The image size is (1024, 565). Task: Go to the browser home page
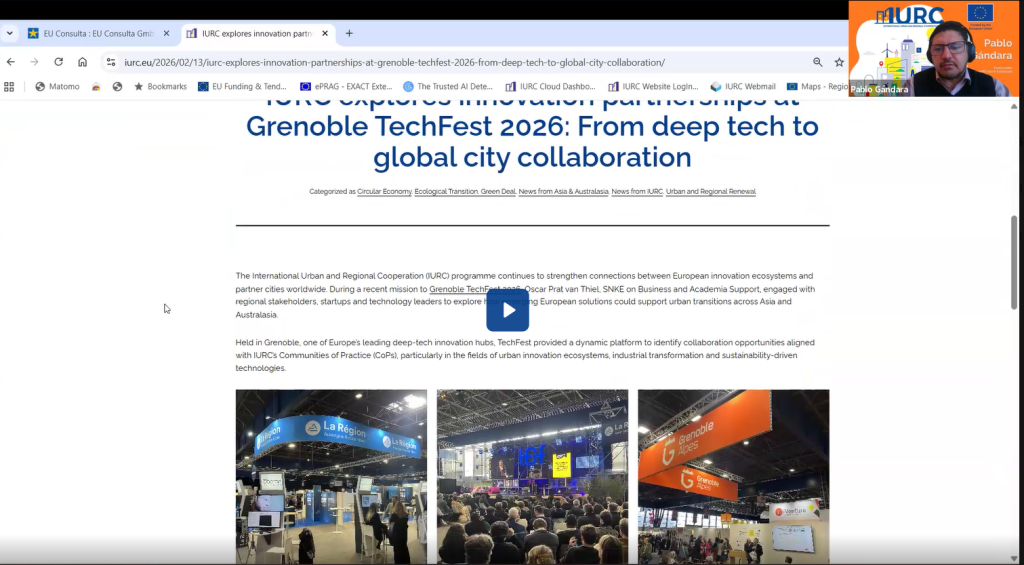pos(82,62)
